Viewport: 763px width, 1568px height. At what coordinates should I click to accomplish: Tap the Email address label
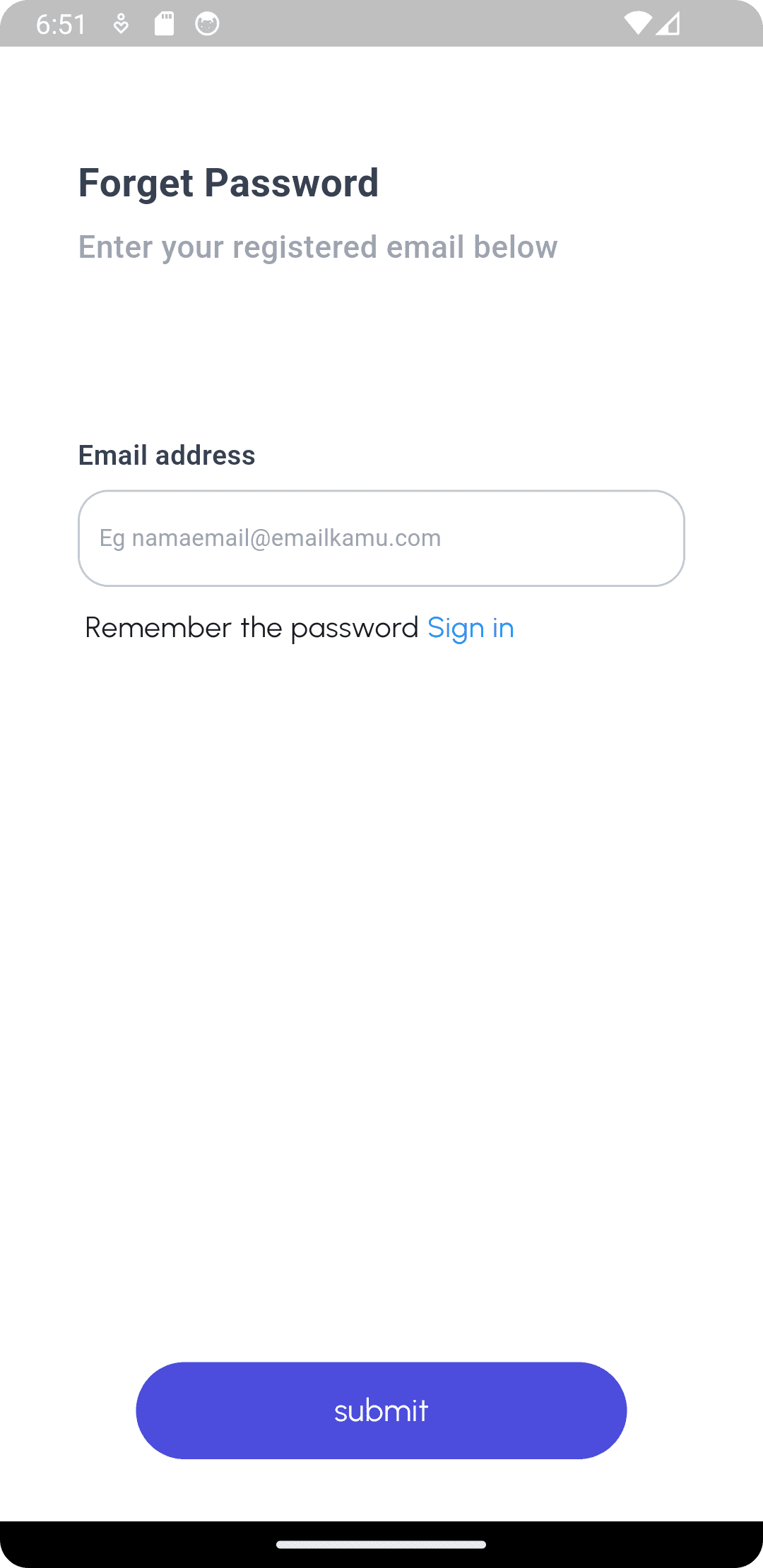167,456
